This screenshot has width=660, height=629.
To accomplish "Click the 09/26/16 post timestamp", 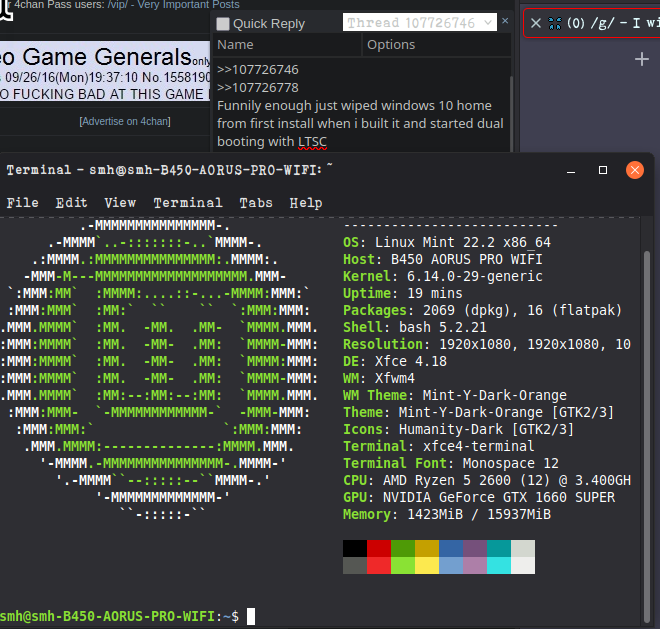I will [72, 77].
